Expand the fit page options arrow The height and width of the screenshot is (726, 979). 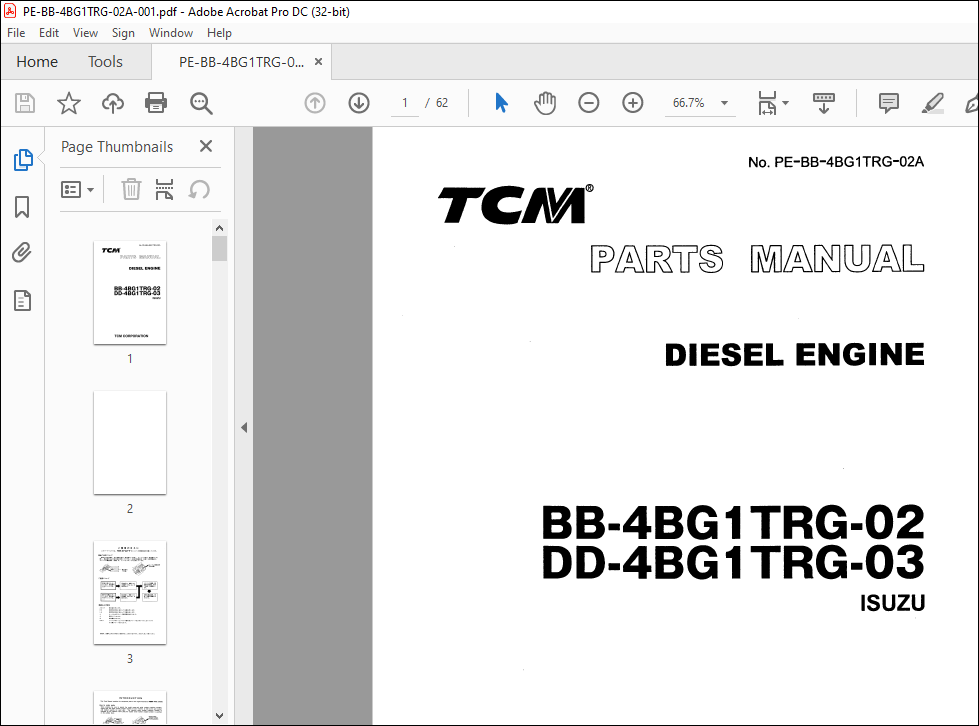click(785, 103)
